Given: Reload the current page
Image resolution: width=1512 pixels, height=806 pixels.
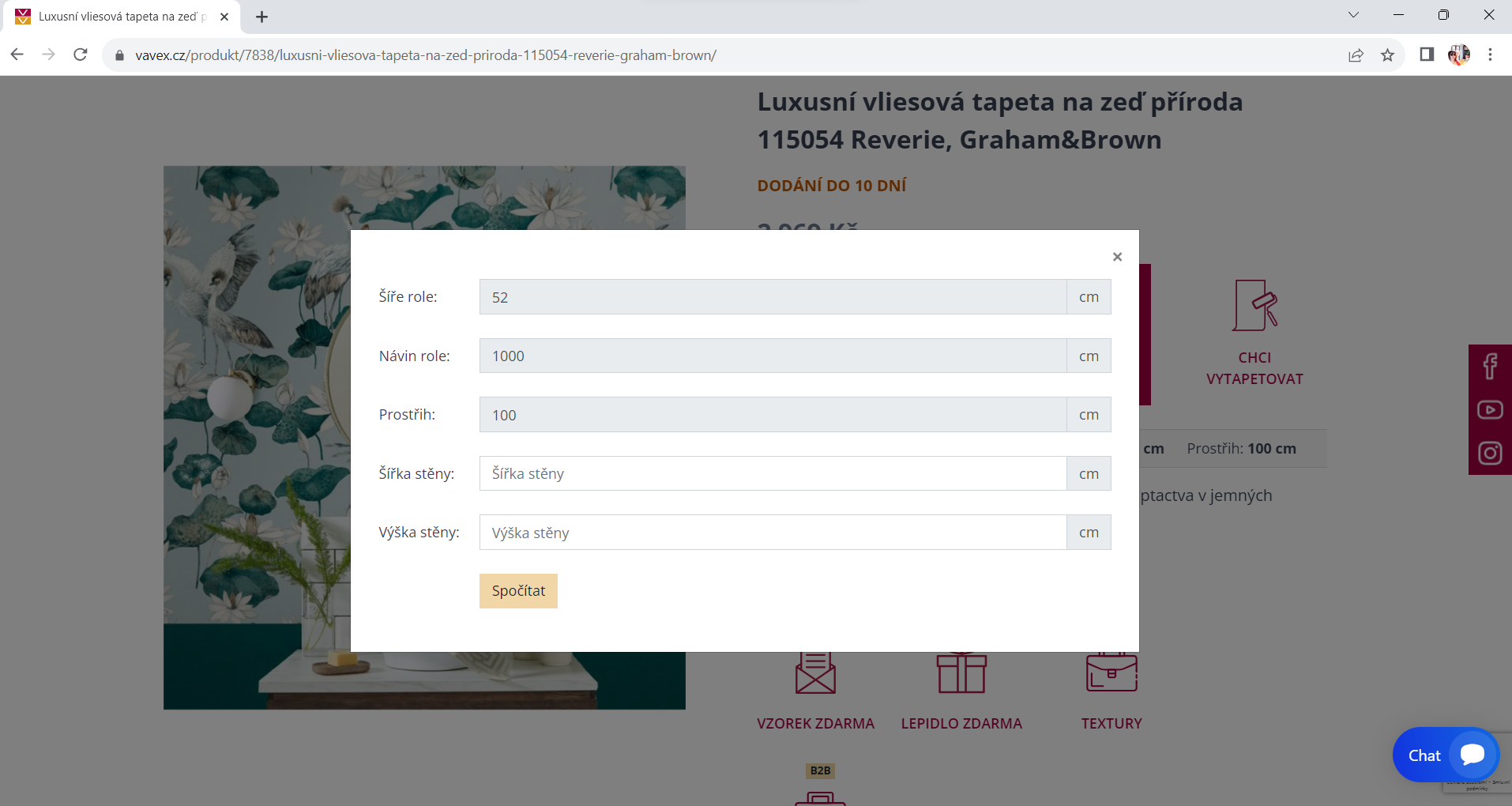Looking at the screenshot, I should 81,55.
